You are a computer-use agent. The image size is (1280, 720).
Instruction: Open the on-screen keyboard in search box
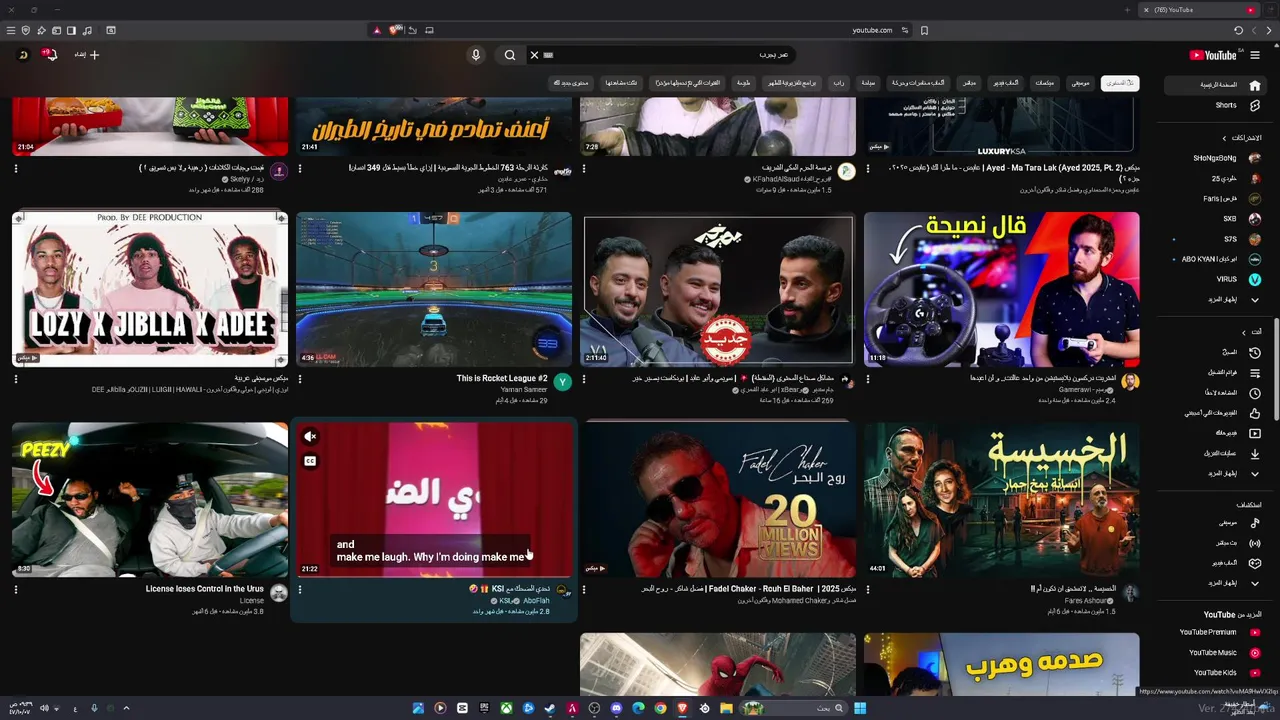tap(548, 55)
